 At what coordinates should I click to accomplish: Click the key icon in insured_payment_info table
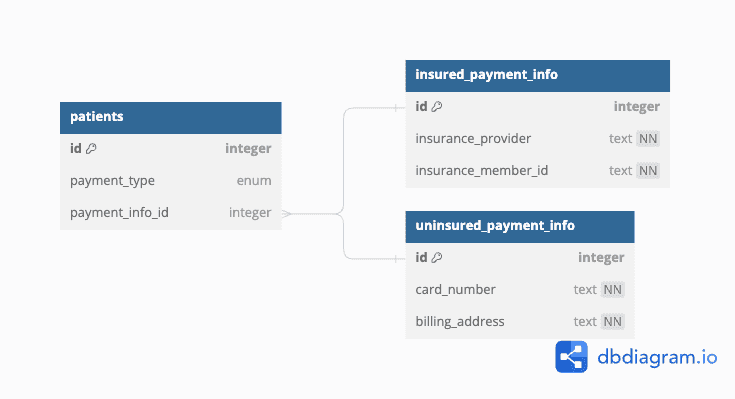pyautogui.click(x=436, y=106)
